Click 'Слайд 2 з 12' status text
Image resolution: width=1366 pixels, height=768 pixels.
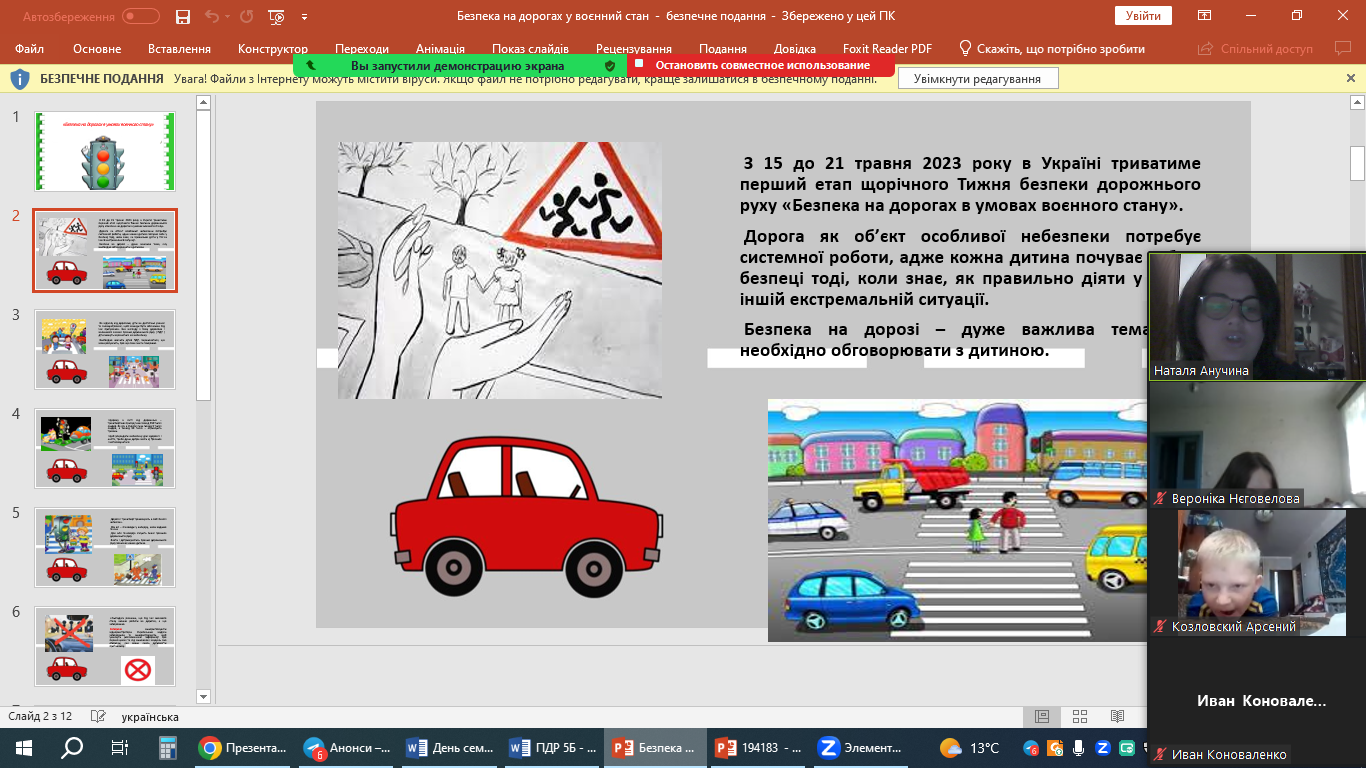[x=40, y=717]
